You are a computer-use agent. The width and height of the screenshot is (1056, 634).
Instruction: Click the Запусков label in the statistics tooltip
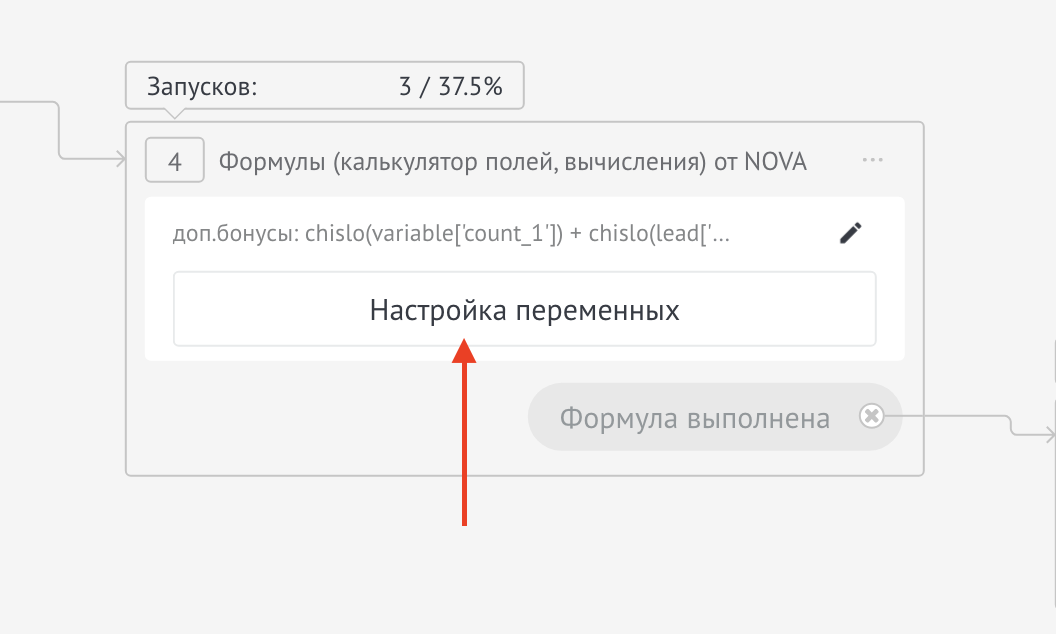(x=202, y=86)
